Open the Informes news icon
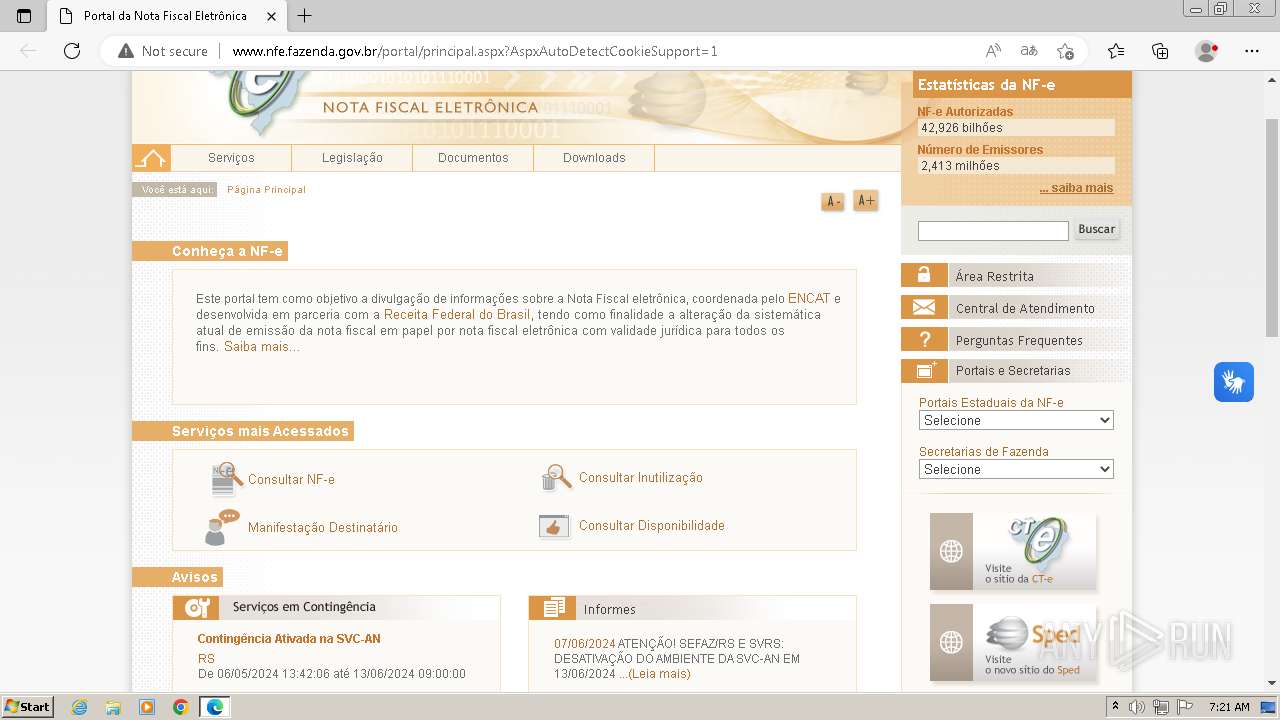This screenshot has width=1280, height=720. click(x=552, y=608)
